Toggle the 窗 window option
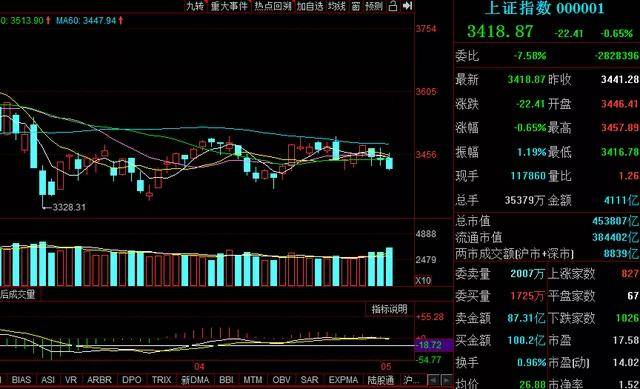640x389 pixels. coord(356,6)
